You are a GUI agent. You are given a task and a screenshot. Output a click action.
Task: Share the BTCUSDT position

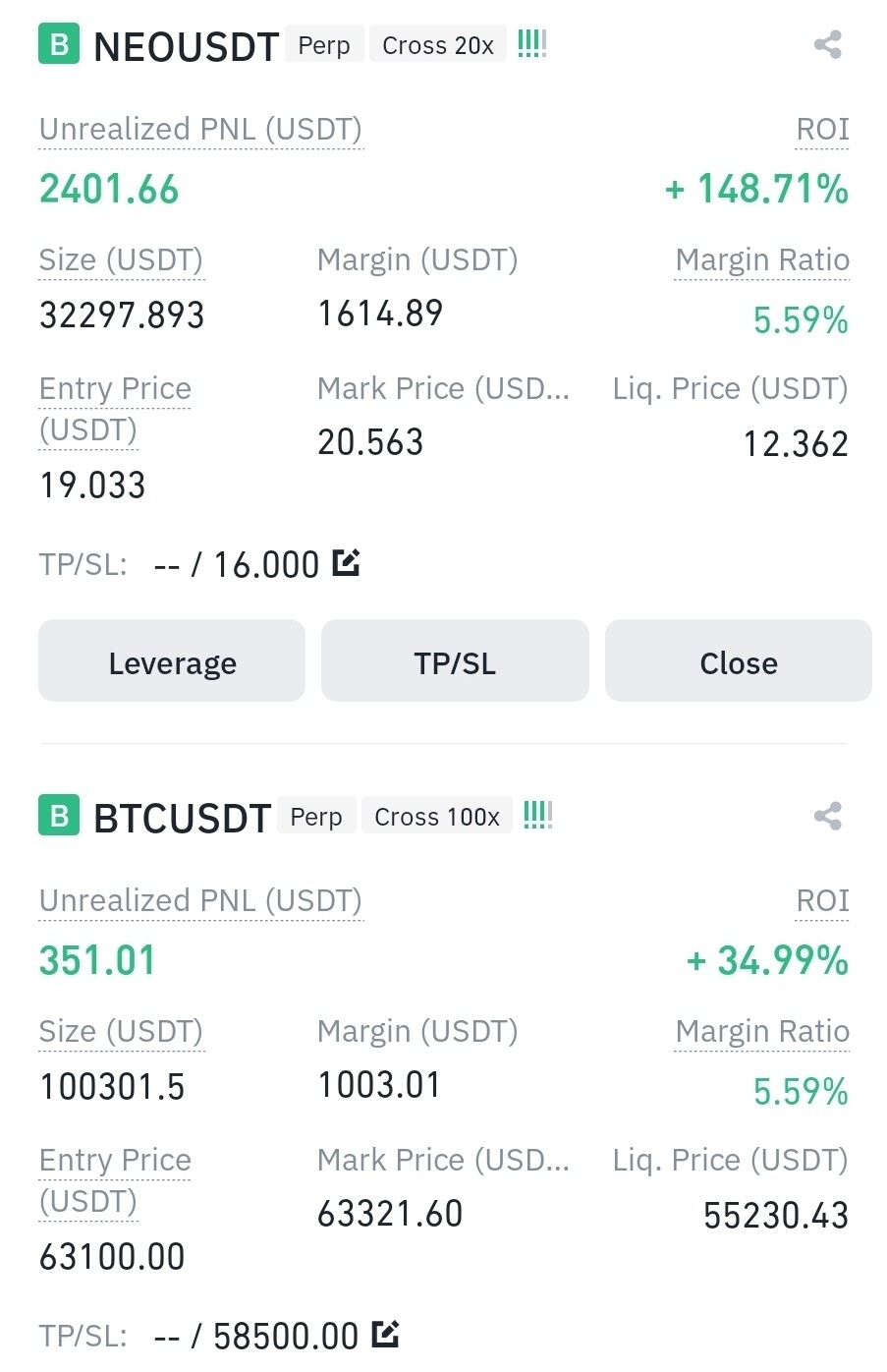click(x=827, y=816)
